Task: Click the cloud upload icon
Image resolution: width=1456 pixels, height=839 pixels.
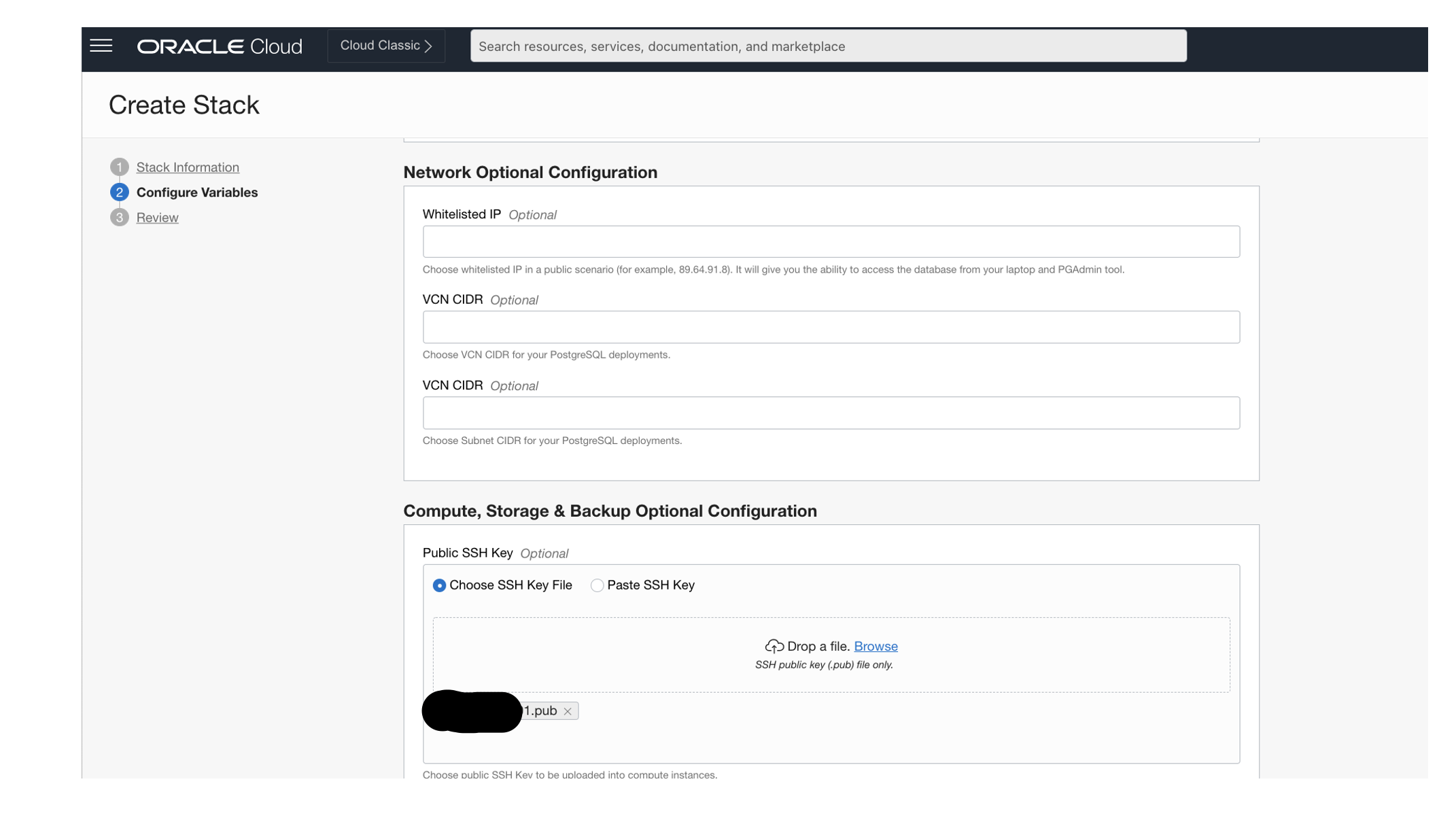Action: point(774,646)
